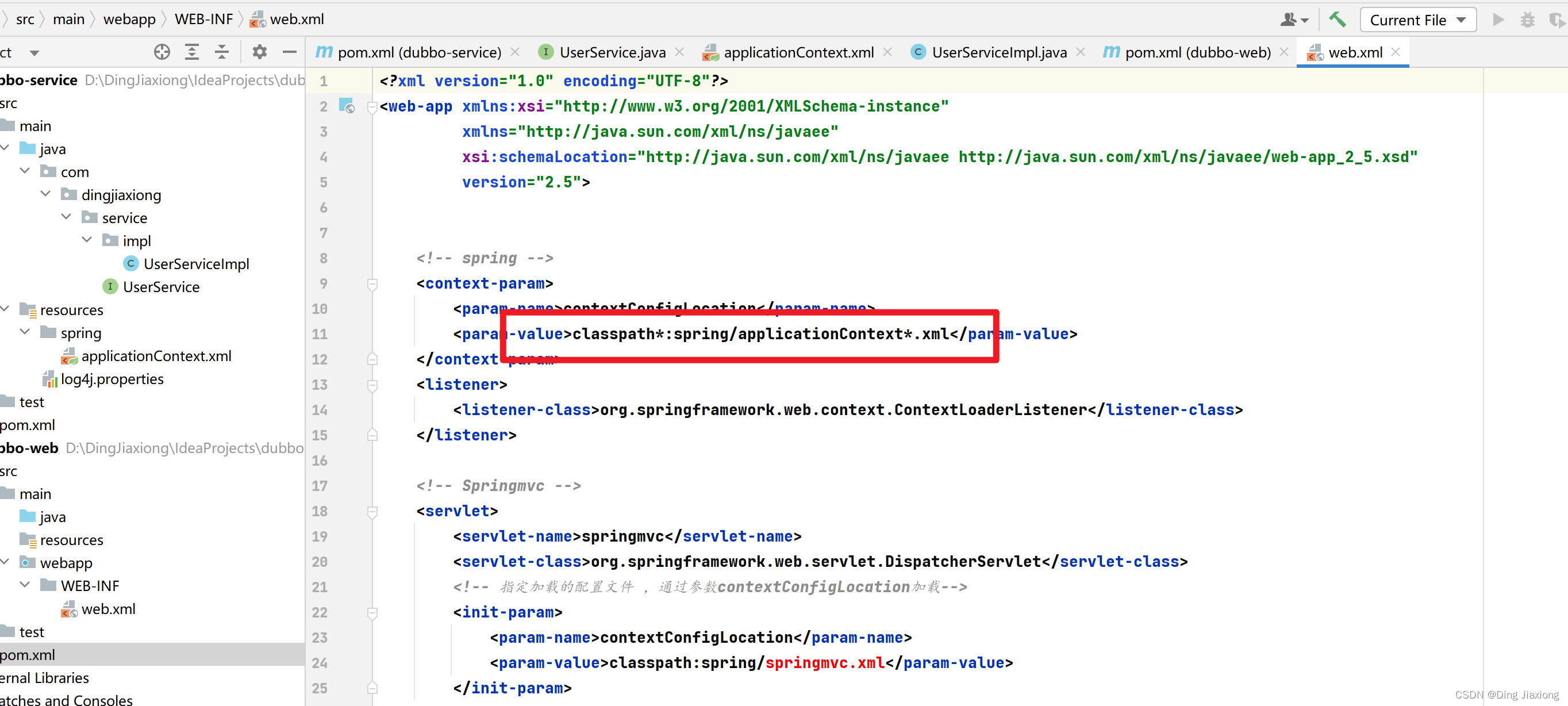Collapse the dingjiaxiong package node

(x=45, y=194)
